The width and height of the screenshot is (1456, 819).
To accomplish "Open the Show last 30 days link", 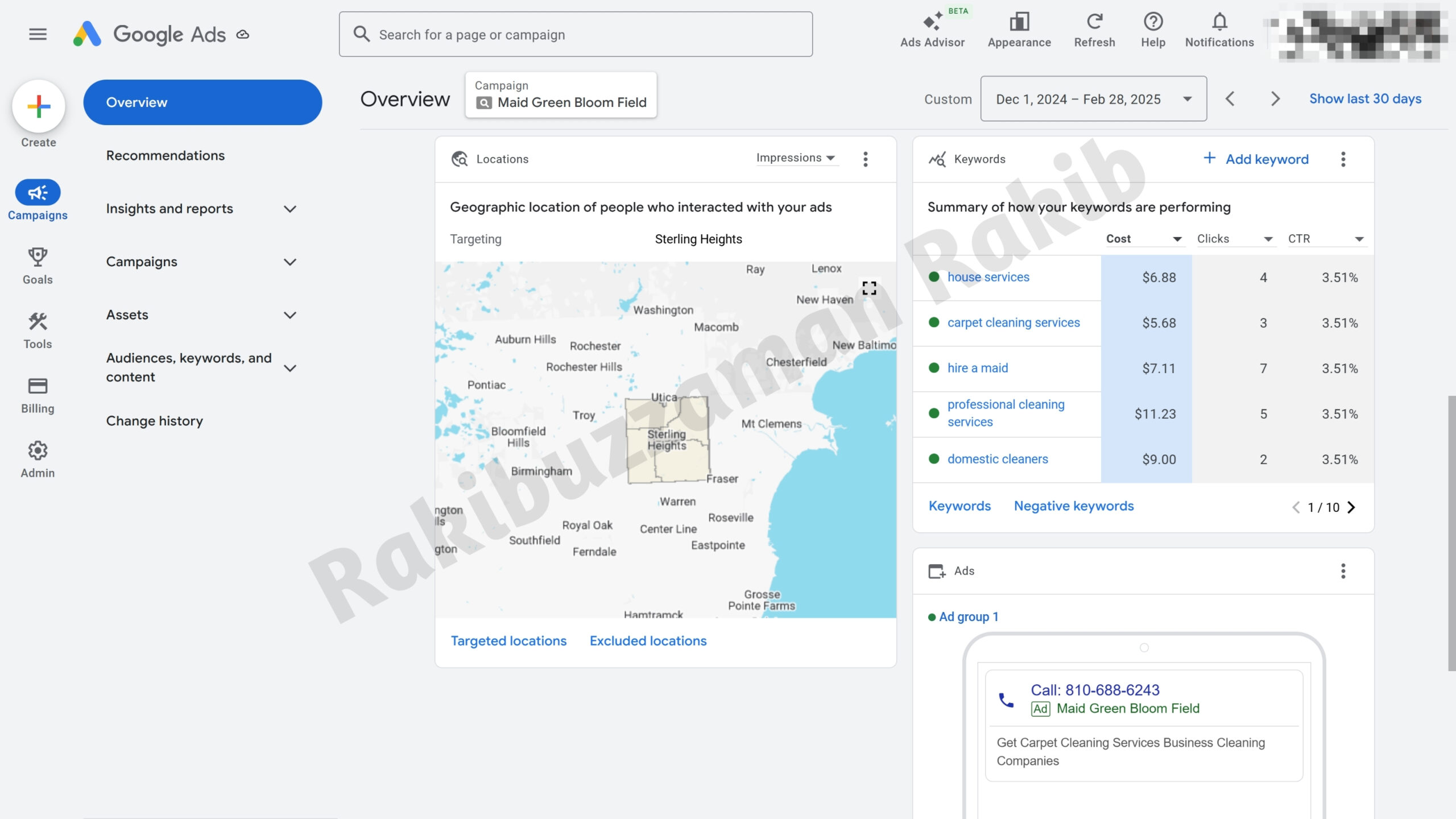I will [1364, 99].
